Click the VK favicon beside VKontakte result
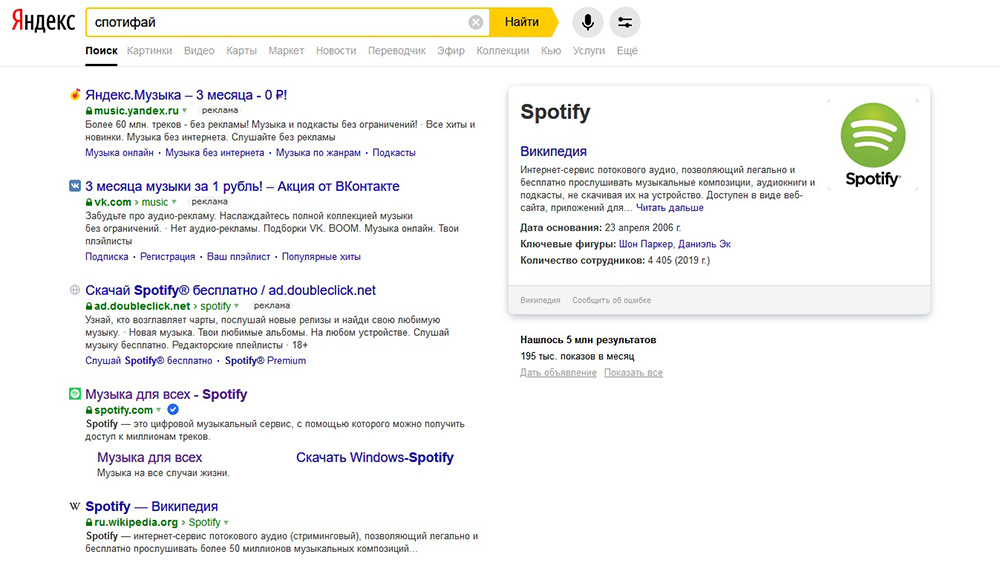Image resolution: width=1000 pixels, height=563 pixels. click(x=75, y=186)
